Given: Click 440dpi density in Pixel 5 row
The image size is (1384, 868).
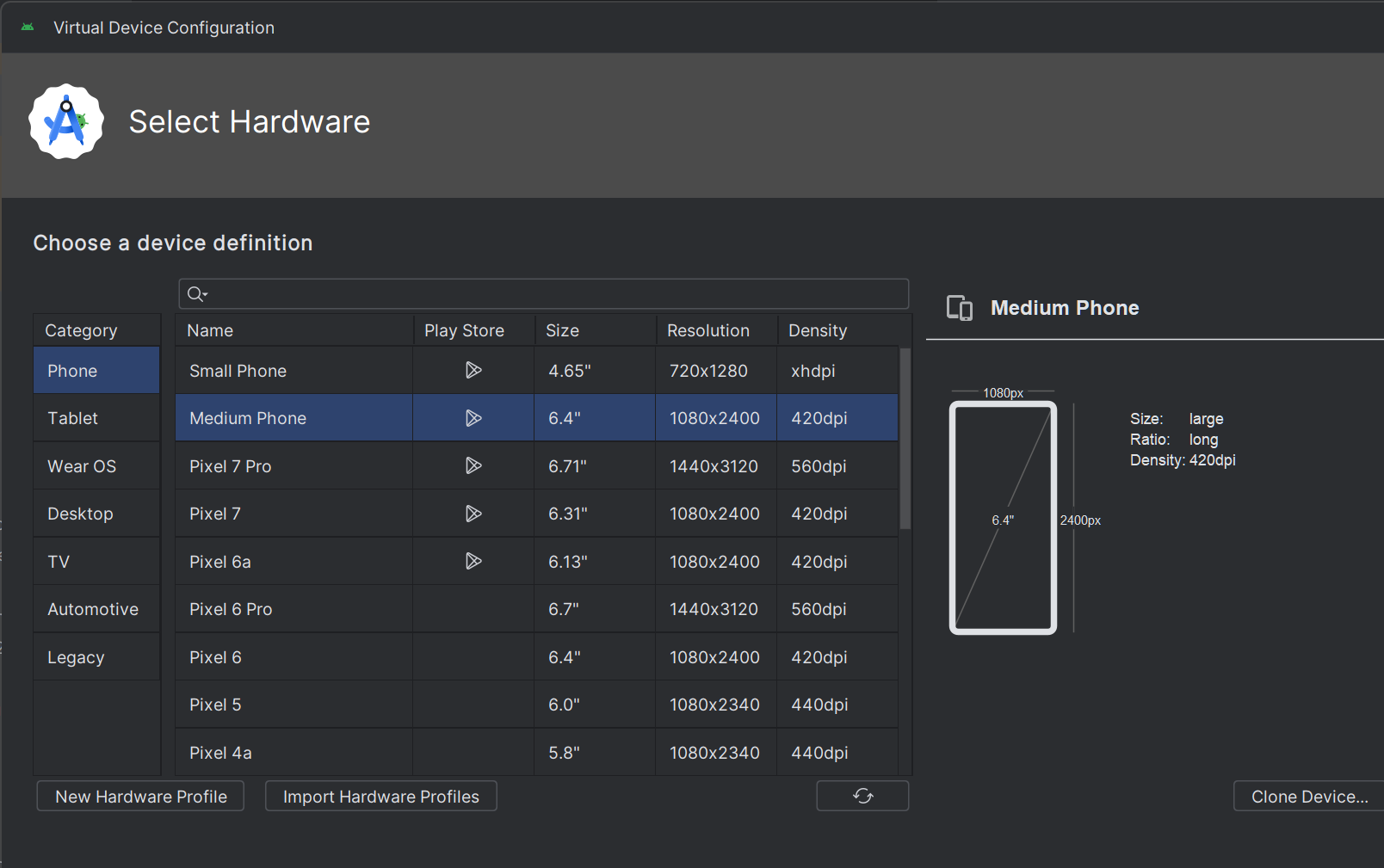Looking at the screenshot, I should (x=837, y=705).
